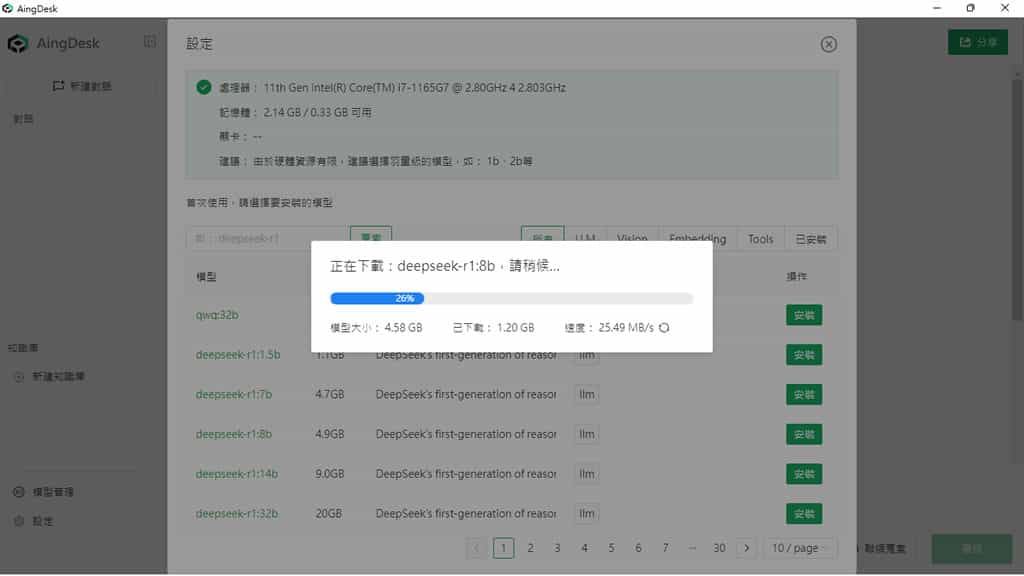Open the deepseek-r1:32b model link
Screen dimensions: 1024x576
236,514
